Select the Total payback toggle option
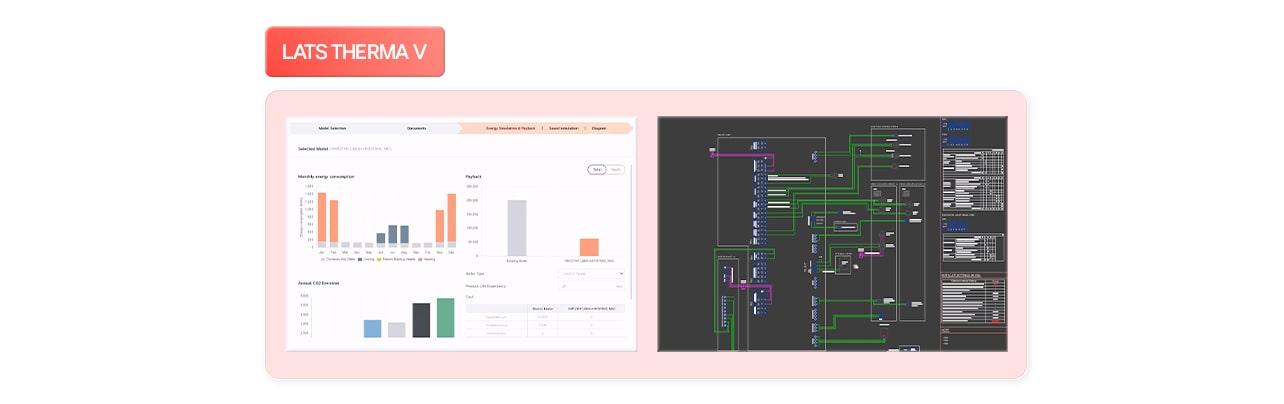 pos(597,170)
